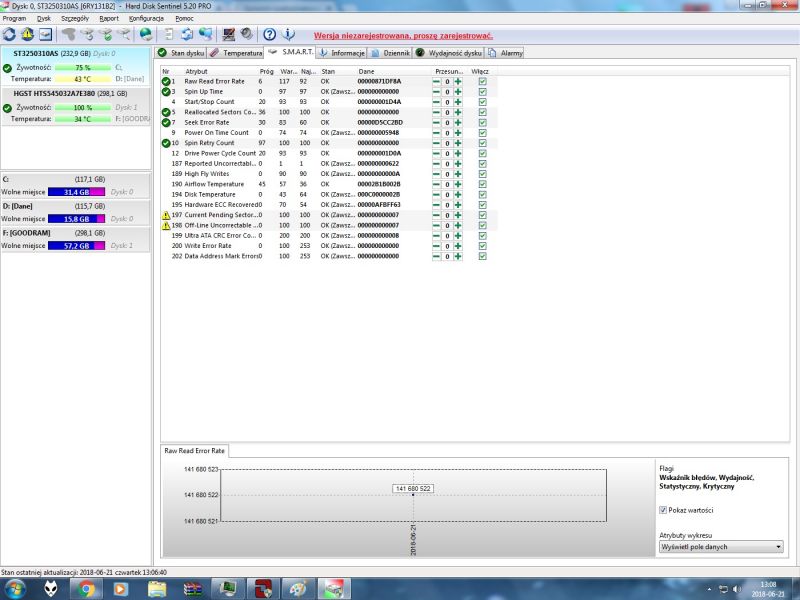Click green minus for Write Error Rate
800x600 pixels.
436,246
